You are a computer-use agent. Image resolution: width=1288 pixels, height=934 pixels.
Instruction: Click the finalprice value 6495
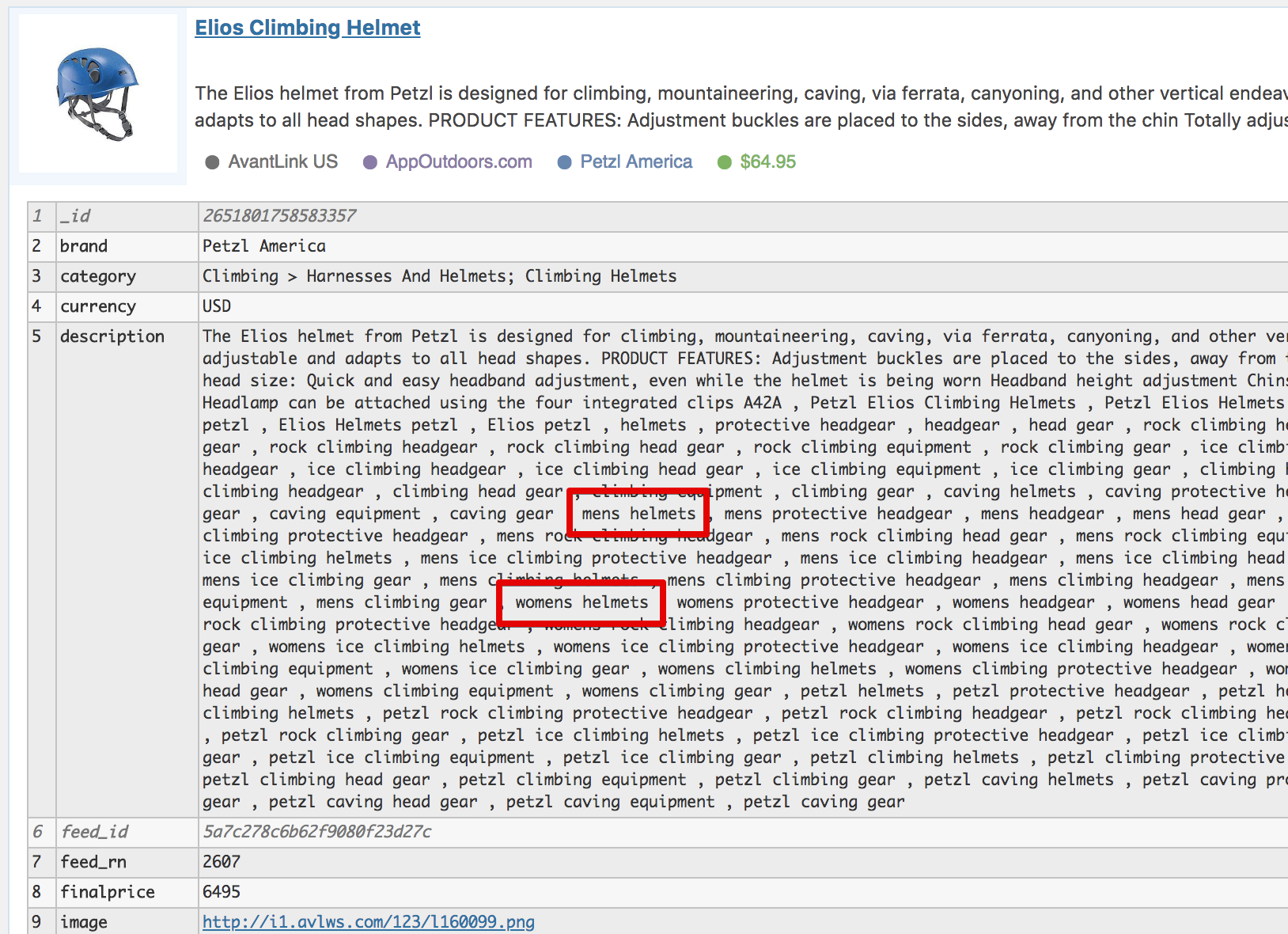222,892
